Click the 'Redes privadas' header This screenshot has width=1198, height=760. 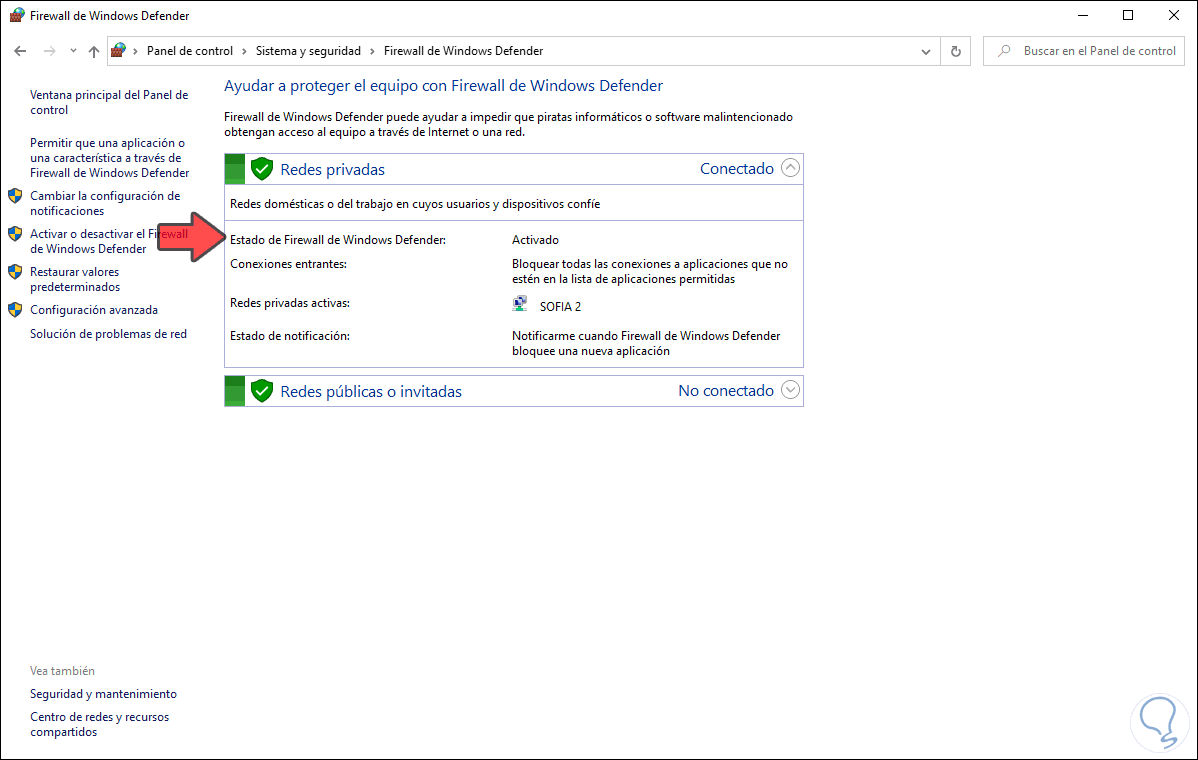[x=332, y=170]
